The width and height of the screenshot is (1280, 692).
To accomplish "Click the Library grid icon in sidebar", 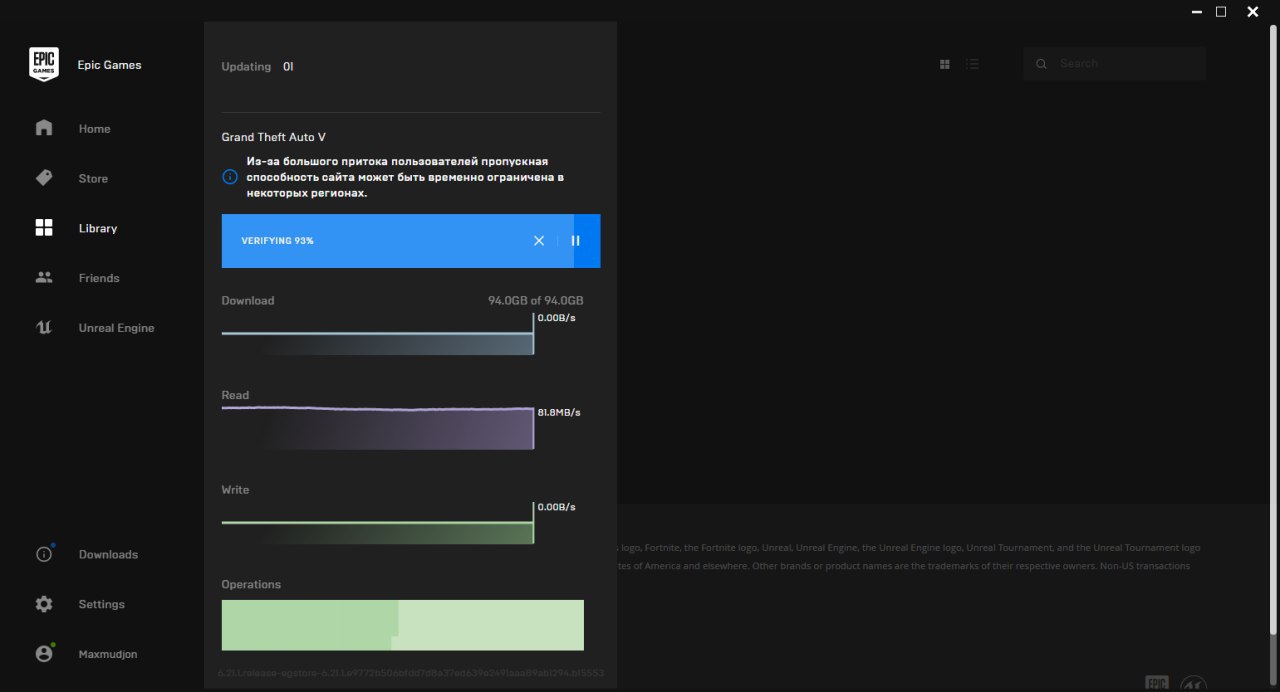I will tap(43, 228).
